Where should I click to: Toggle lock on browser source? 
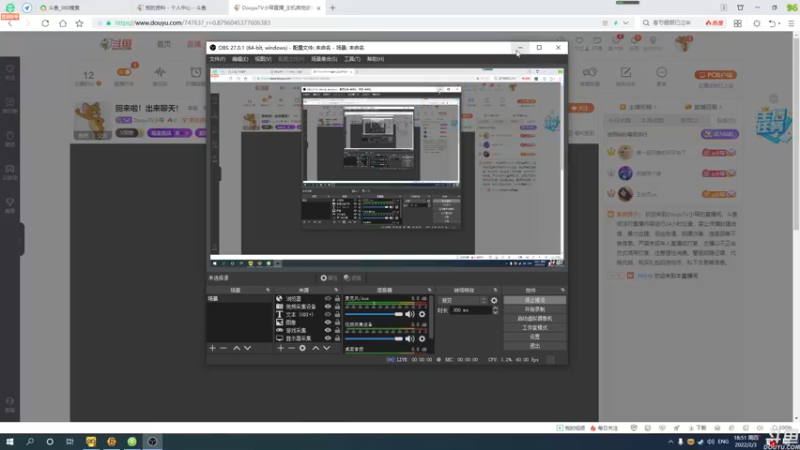(337, 298)
